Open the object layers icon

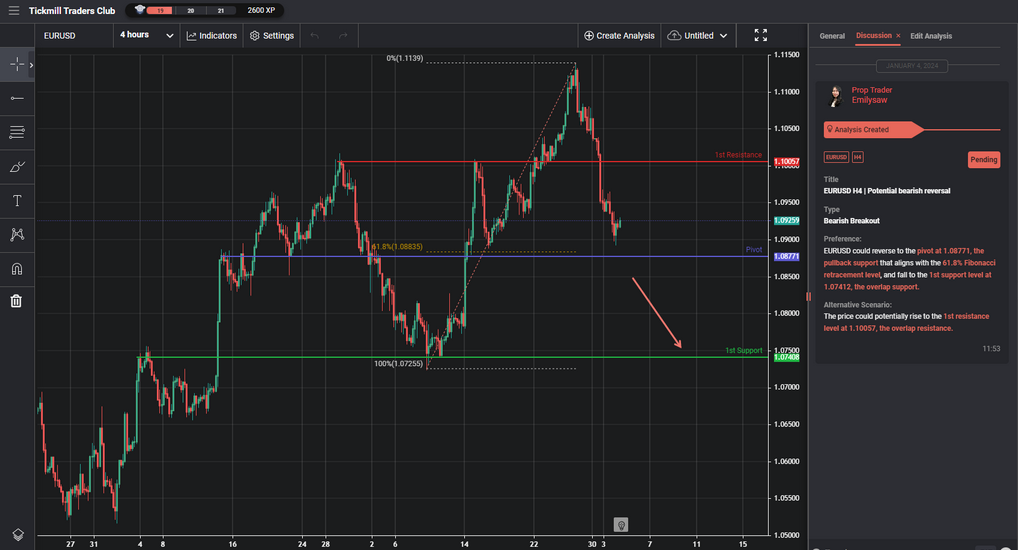(18, 534)
